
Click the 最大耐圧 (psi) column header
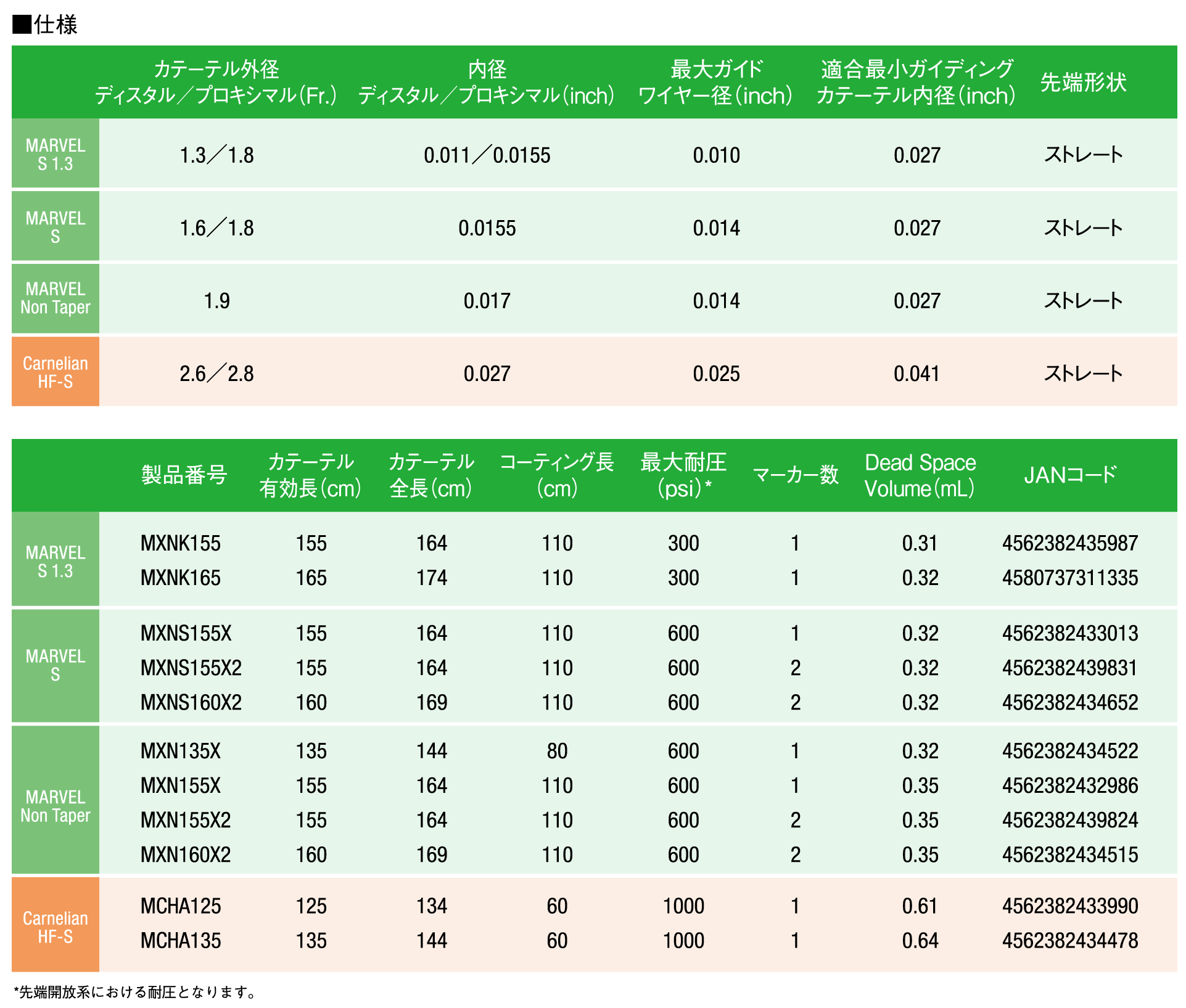[x=683, y=475]
